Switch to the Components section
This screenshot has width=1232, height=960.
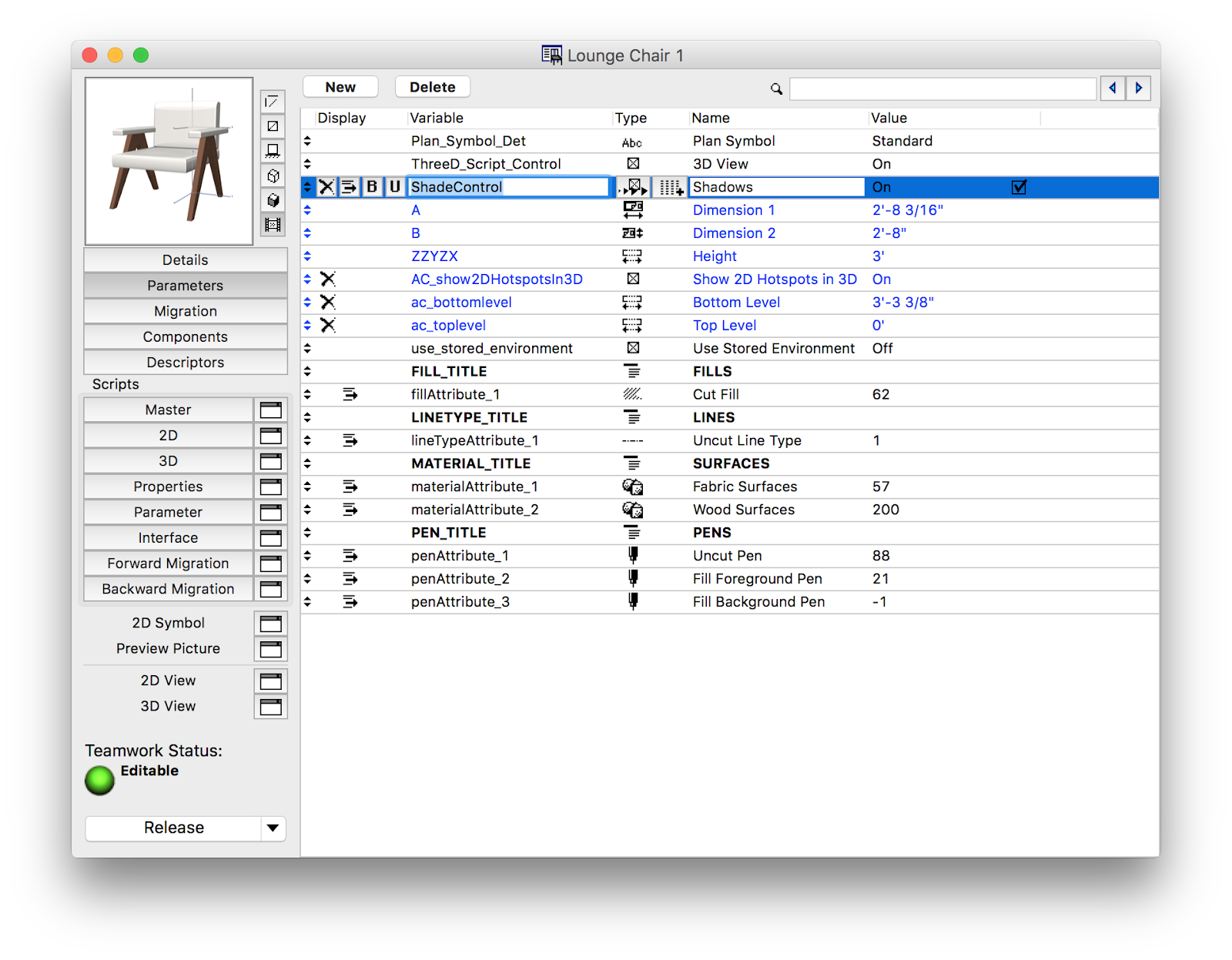(186, 336)
